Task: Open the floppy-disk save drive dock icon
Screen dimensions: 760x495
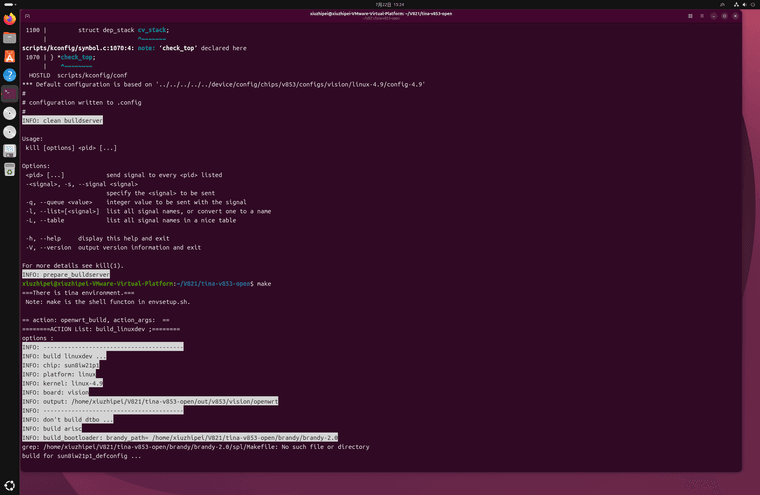Action: click(10, 151)
